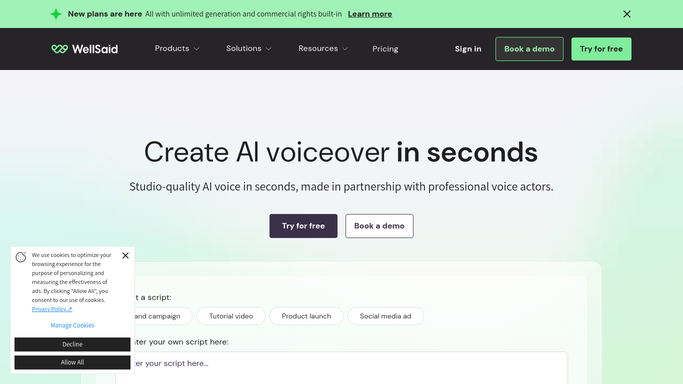Click the green Try for free button
Viewport: 683px width, 384px height.
coord(601,49)
